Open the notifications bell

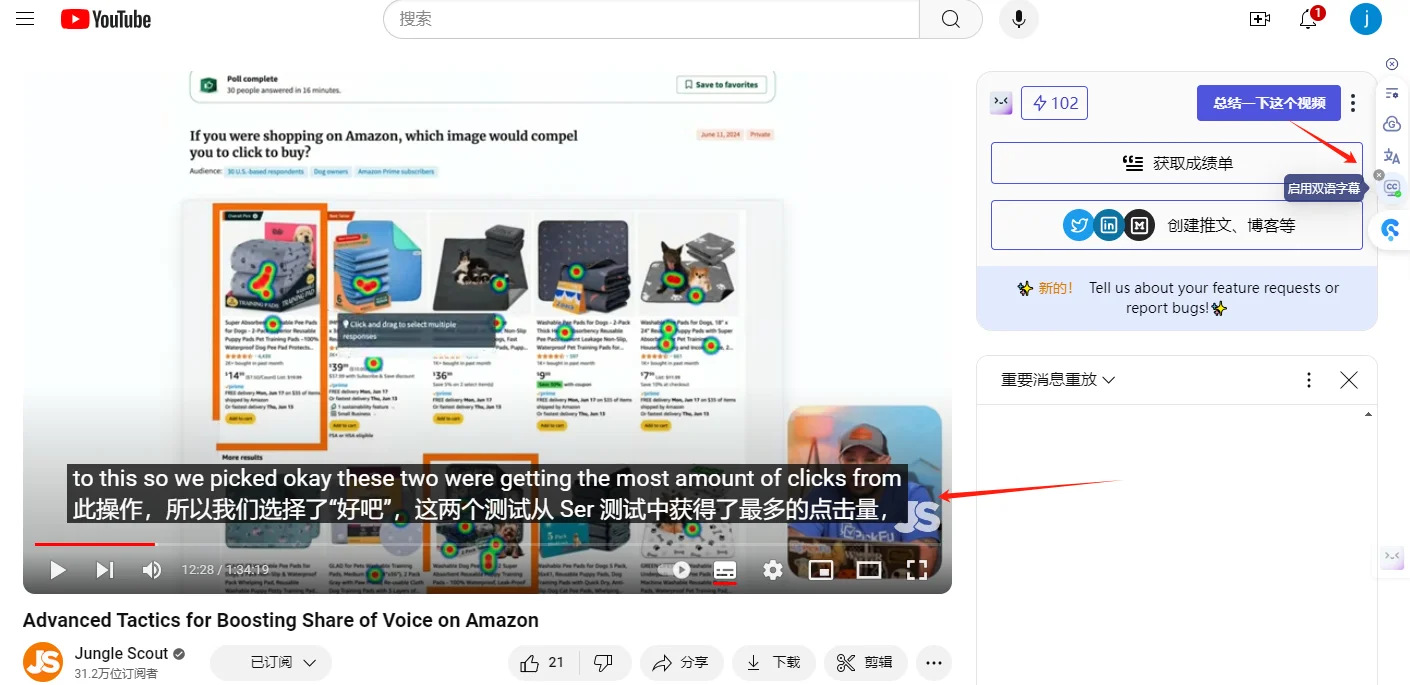click(x=1308, y=19)
